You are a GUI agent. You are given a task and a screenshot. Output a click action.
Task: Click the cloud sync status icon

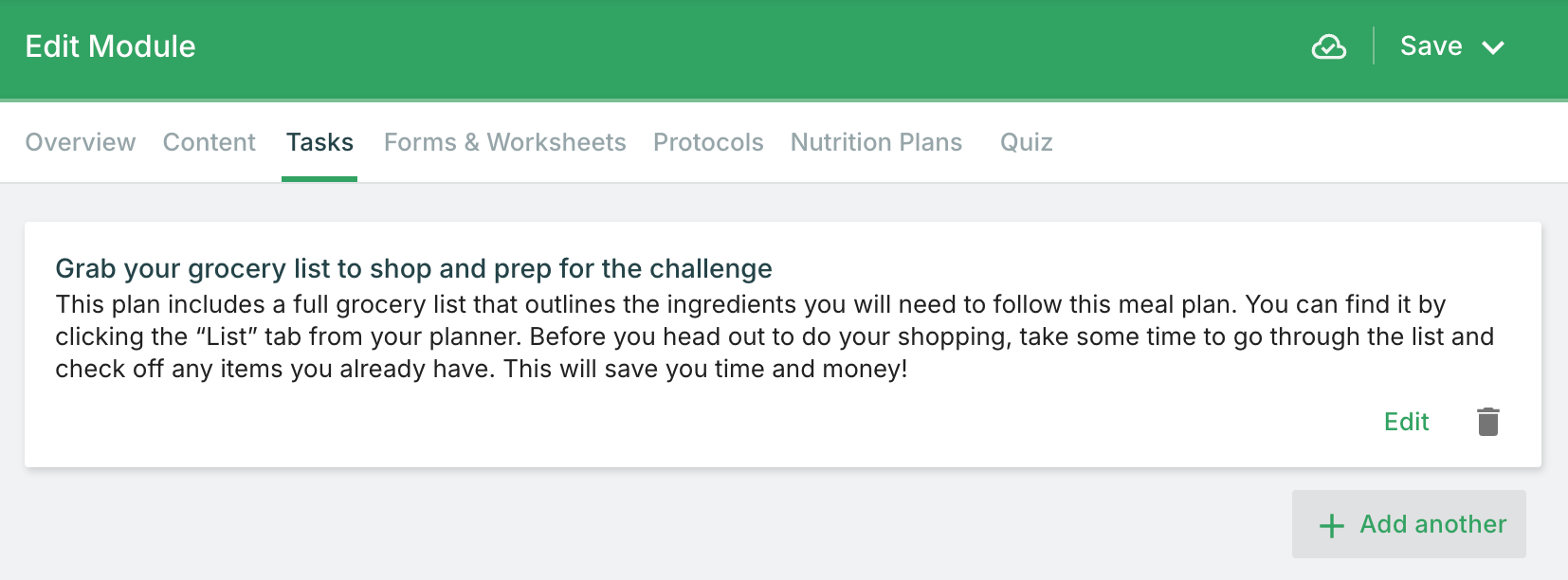click(1328, 46)
